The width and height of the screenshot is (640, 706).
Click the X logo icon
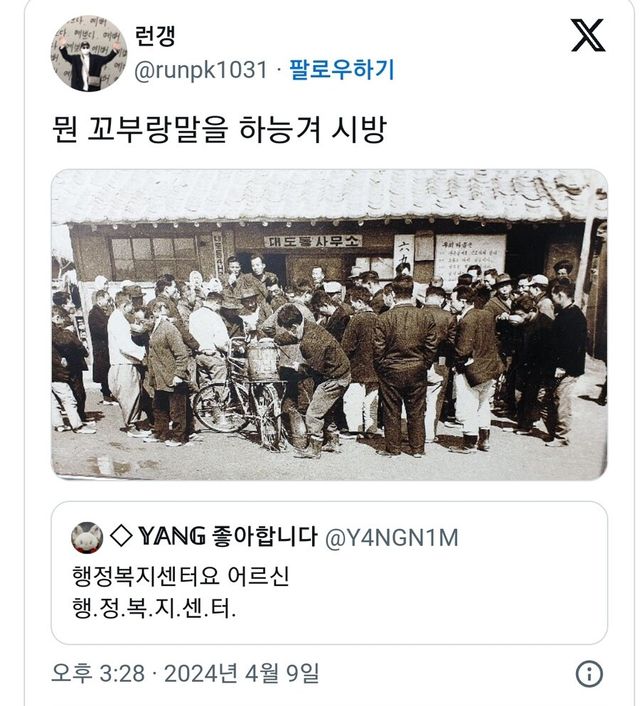tap(588, 35)
